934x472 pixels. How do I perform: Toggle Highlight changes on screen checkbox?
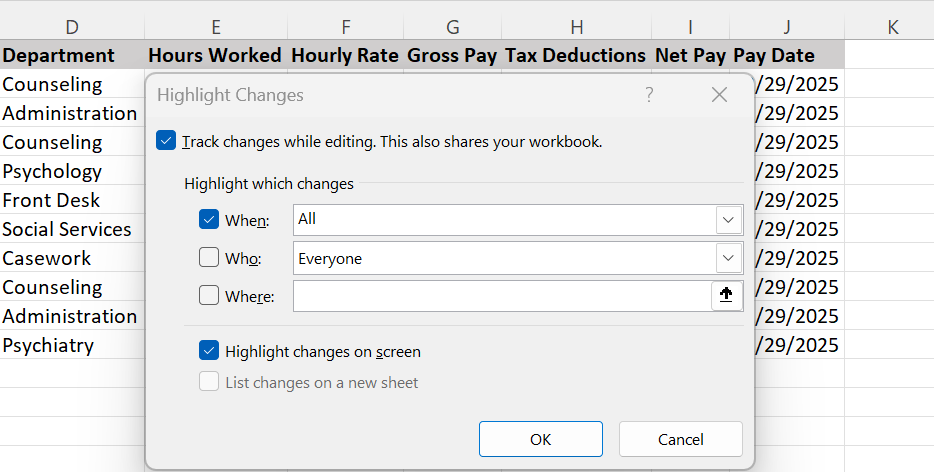pos(209,351)
